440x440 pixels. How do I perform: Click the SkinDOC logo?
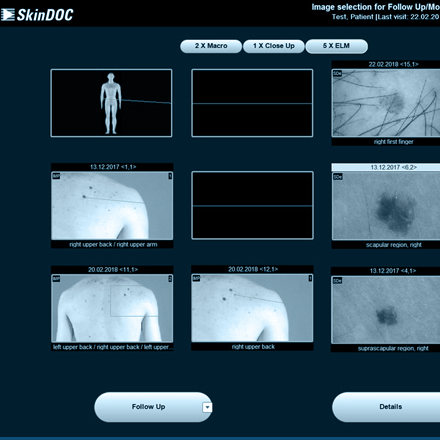pos(37,15)
